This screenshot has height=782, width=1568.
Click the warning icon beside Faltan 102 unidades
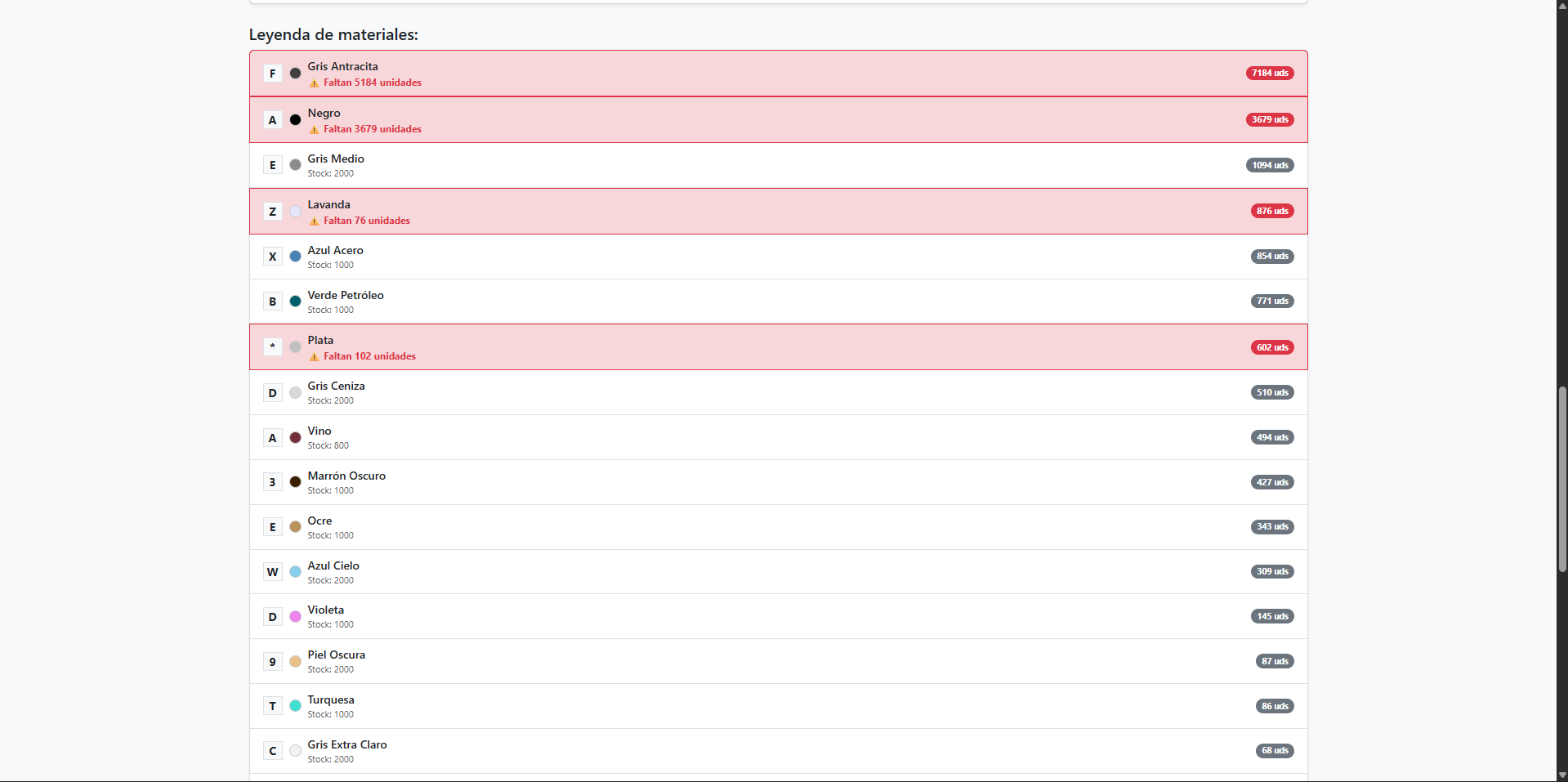tap(314, 357)
